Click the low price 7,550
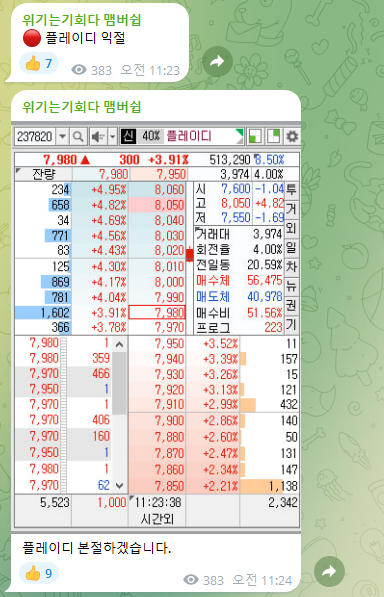 (236, 218)
